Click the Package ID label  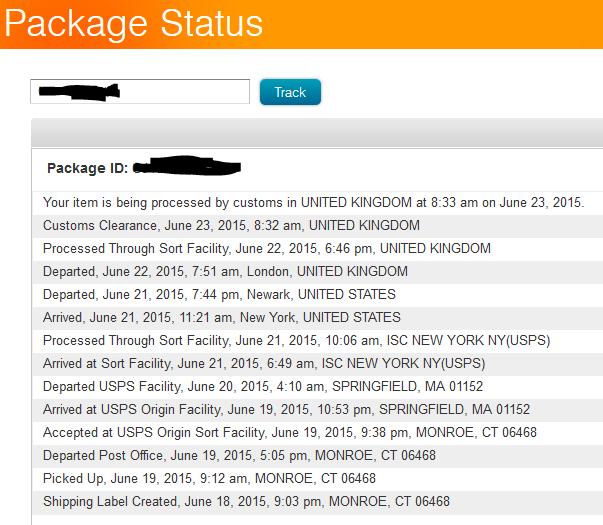pos(88,168)
